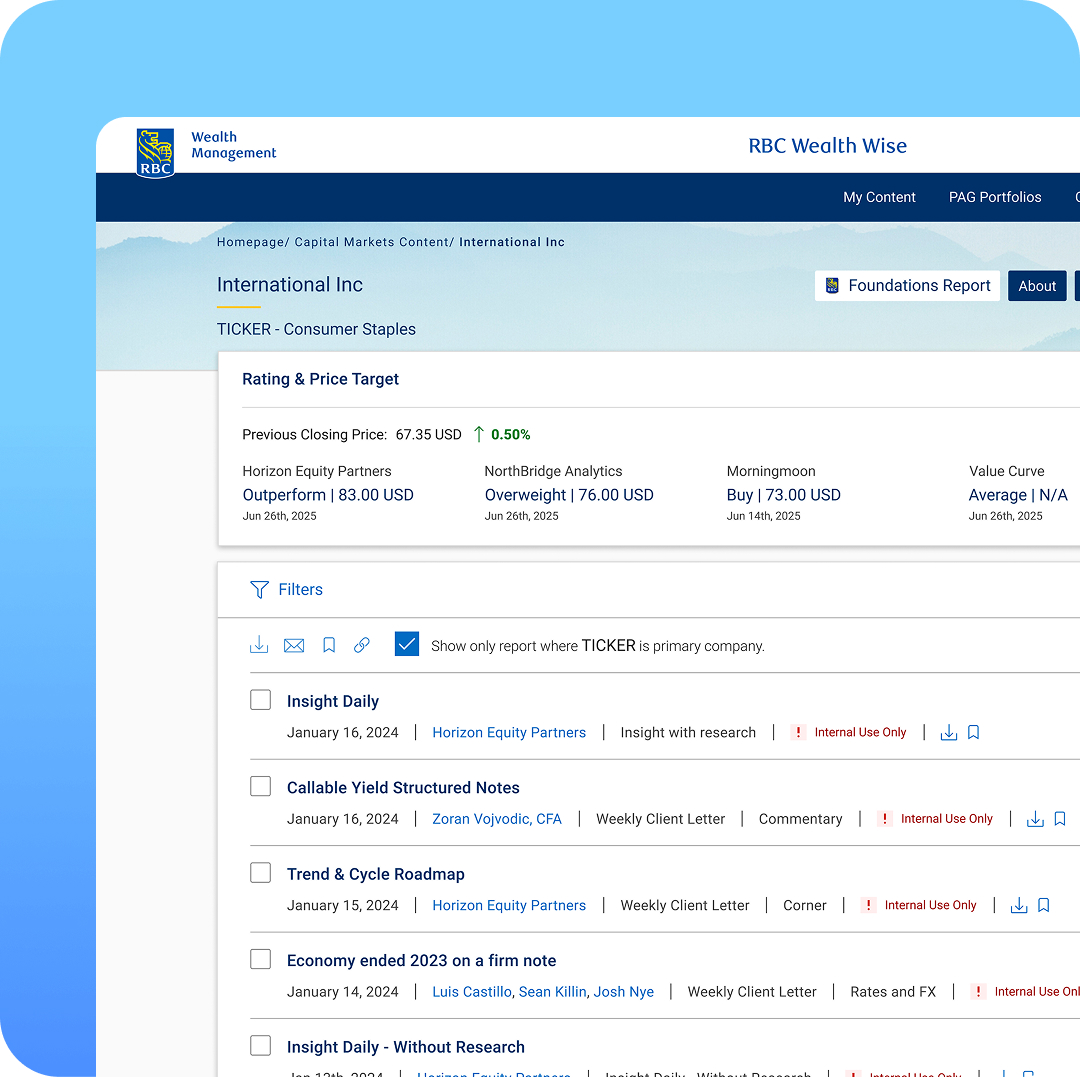Screen dimensions: 1080x1077
Task: Click Sean Killin author link
Action: (552, 992)
